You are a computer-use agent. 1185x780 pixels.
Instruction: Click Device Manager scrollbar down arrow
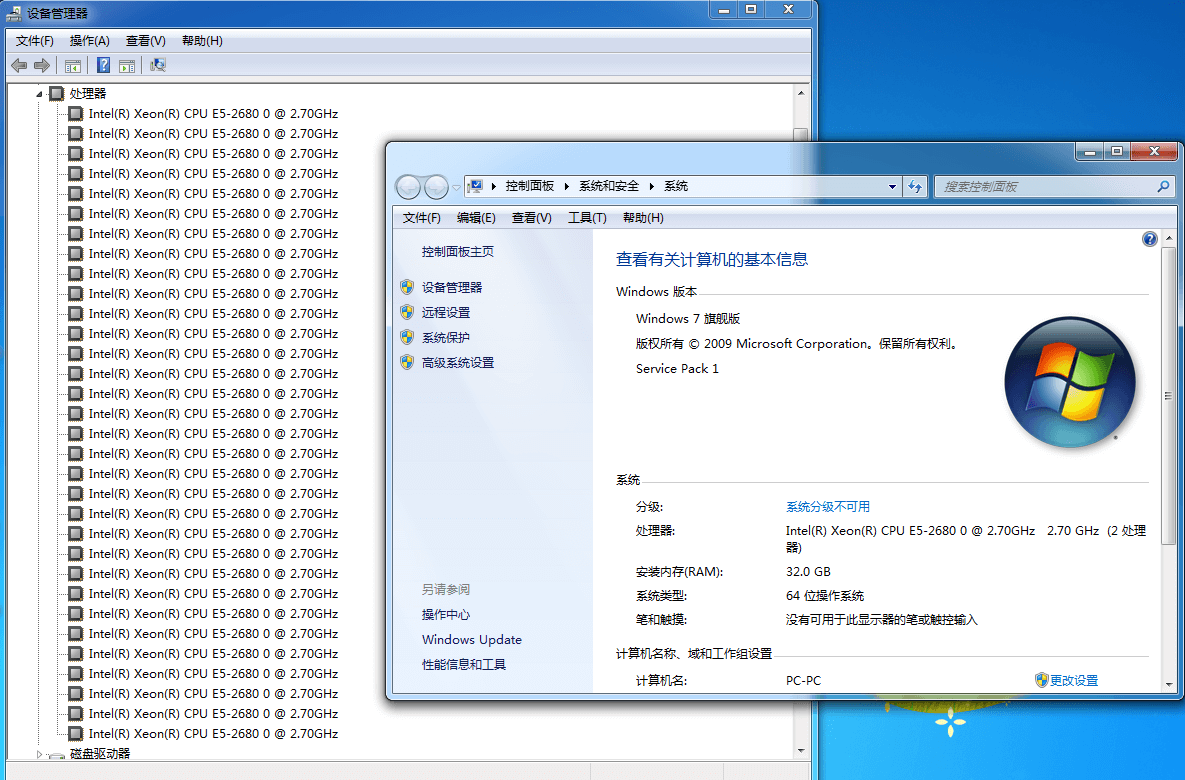coord(801,751)
